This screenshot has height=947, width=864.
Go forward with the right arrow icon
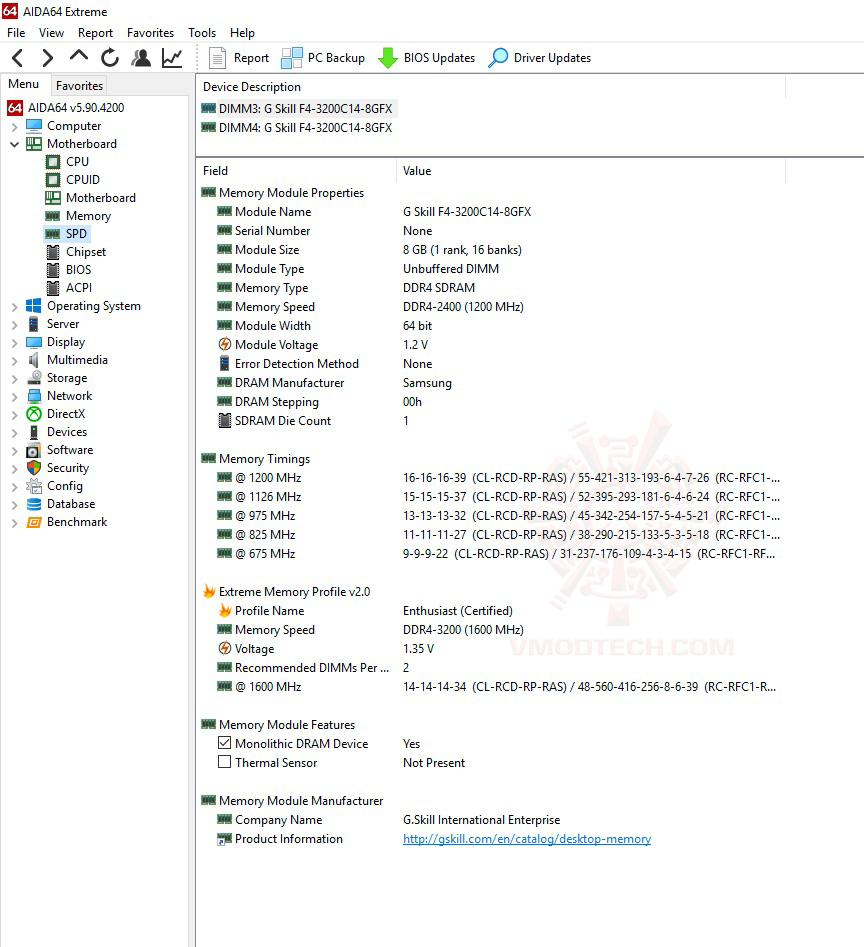point(47,58)
